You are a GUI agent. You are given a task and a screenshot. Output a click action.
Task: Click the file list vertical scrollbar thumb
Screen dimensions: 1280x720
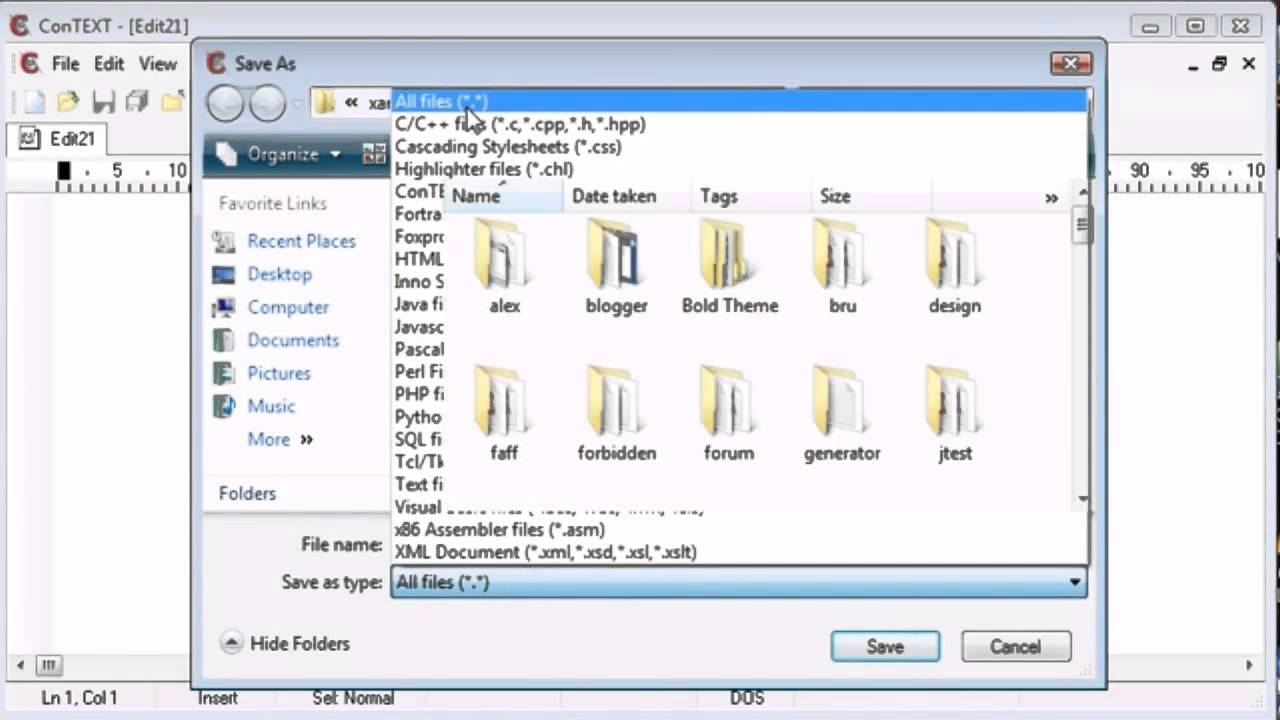pos(1082,224)
